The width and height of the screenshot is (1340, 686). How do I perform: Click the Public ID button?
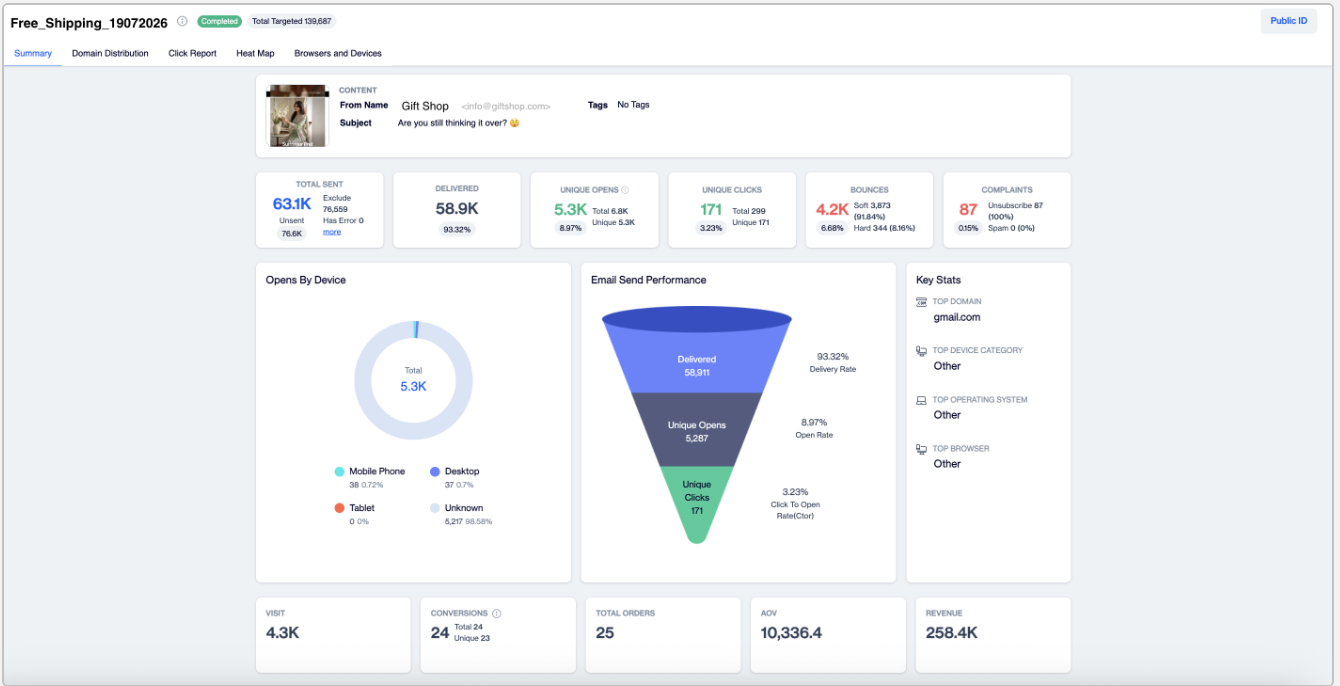(x=1289, y=21)
